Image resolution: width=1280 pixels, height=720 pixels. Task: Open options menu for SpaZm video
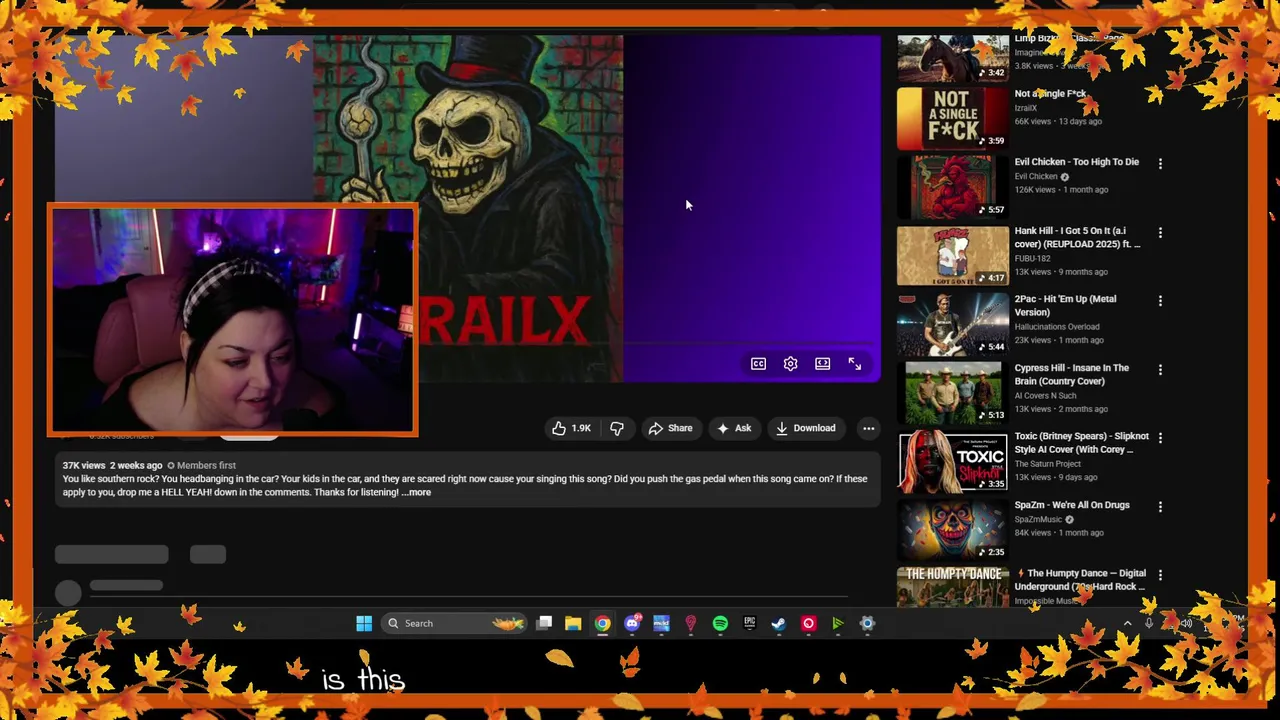coord(1160,506)
